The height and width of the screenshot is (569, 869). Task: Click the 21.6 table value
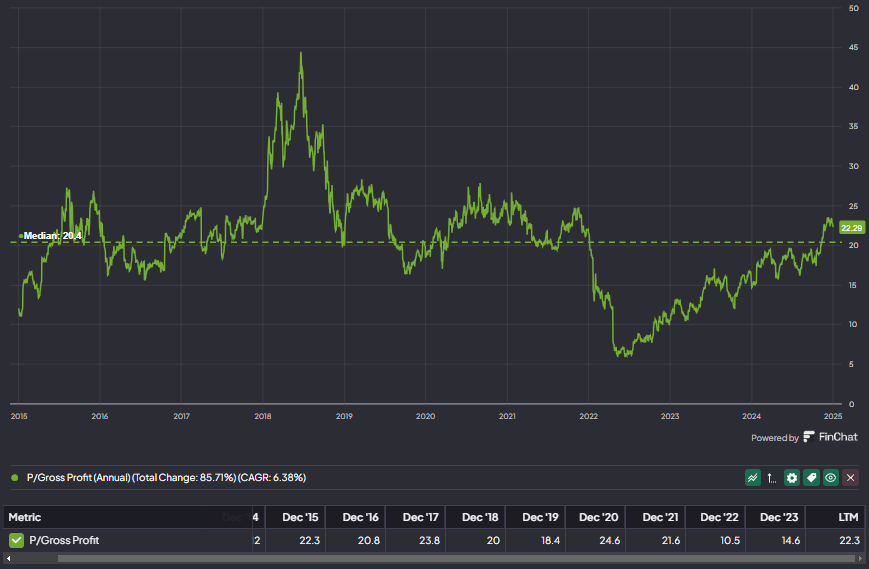[x=671, y=540]
